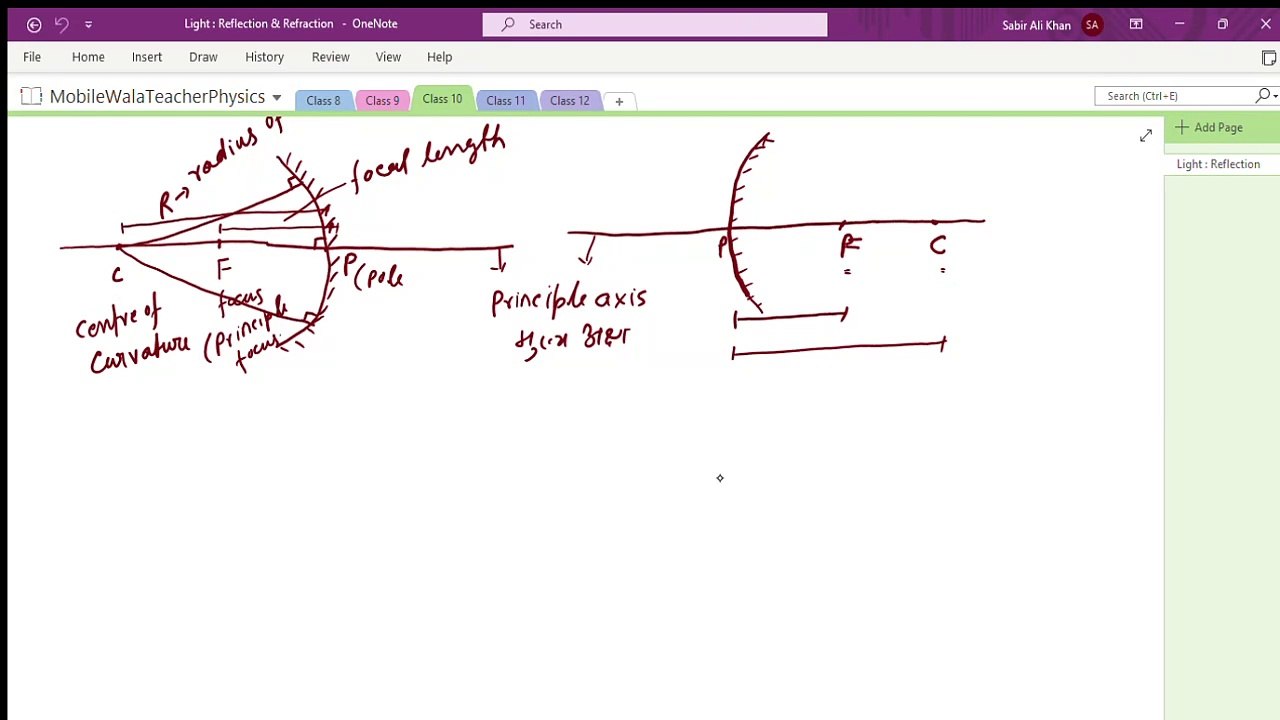Click the magnifier icon in title Search
1280x720 pixels.
[x=508, y=24]
